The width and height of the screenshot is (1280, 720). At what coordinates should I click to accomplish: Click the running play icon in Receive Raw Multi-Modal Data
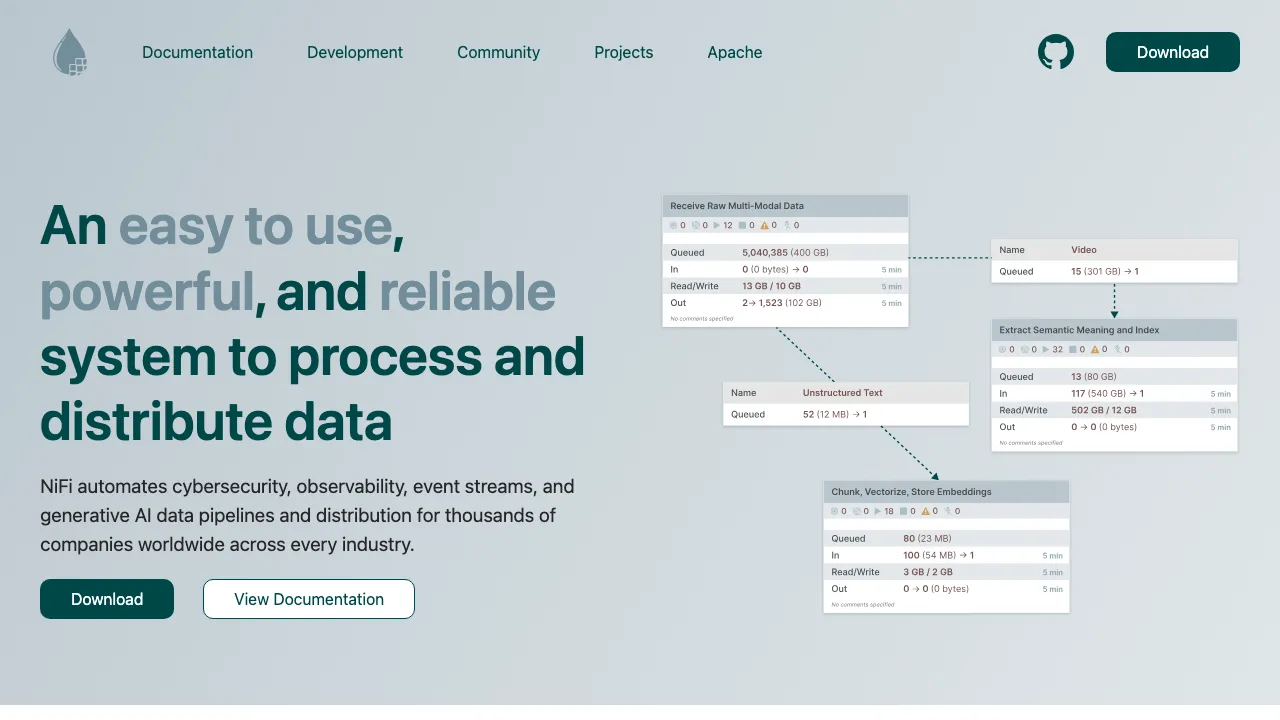point(717,225)
